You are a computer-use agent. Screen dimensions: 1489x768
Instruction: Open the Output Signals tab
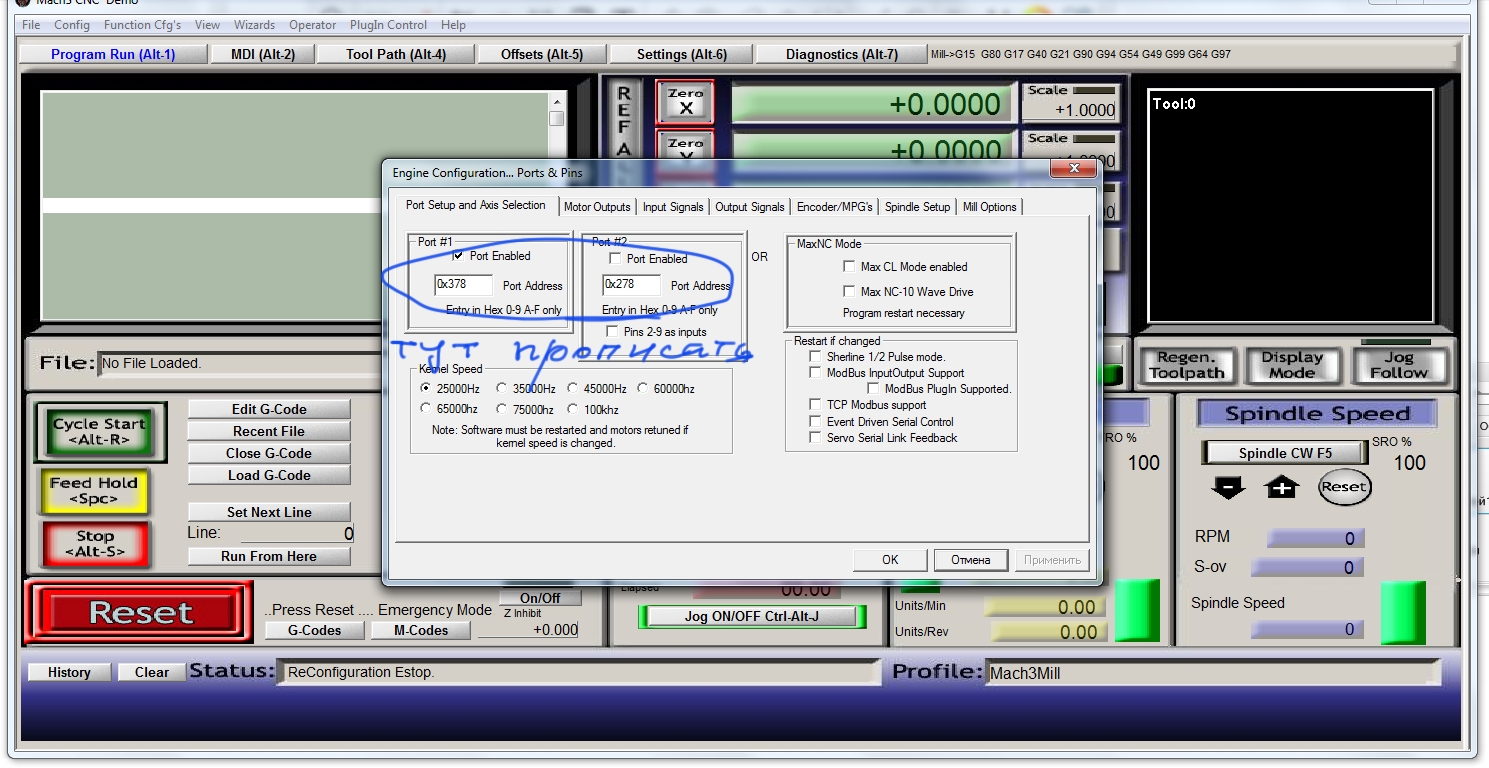point(750,207)
